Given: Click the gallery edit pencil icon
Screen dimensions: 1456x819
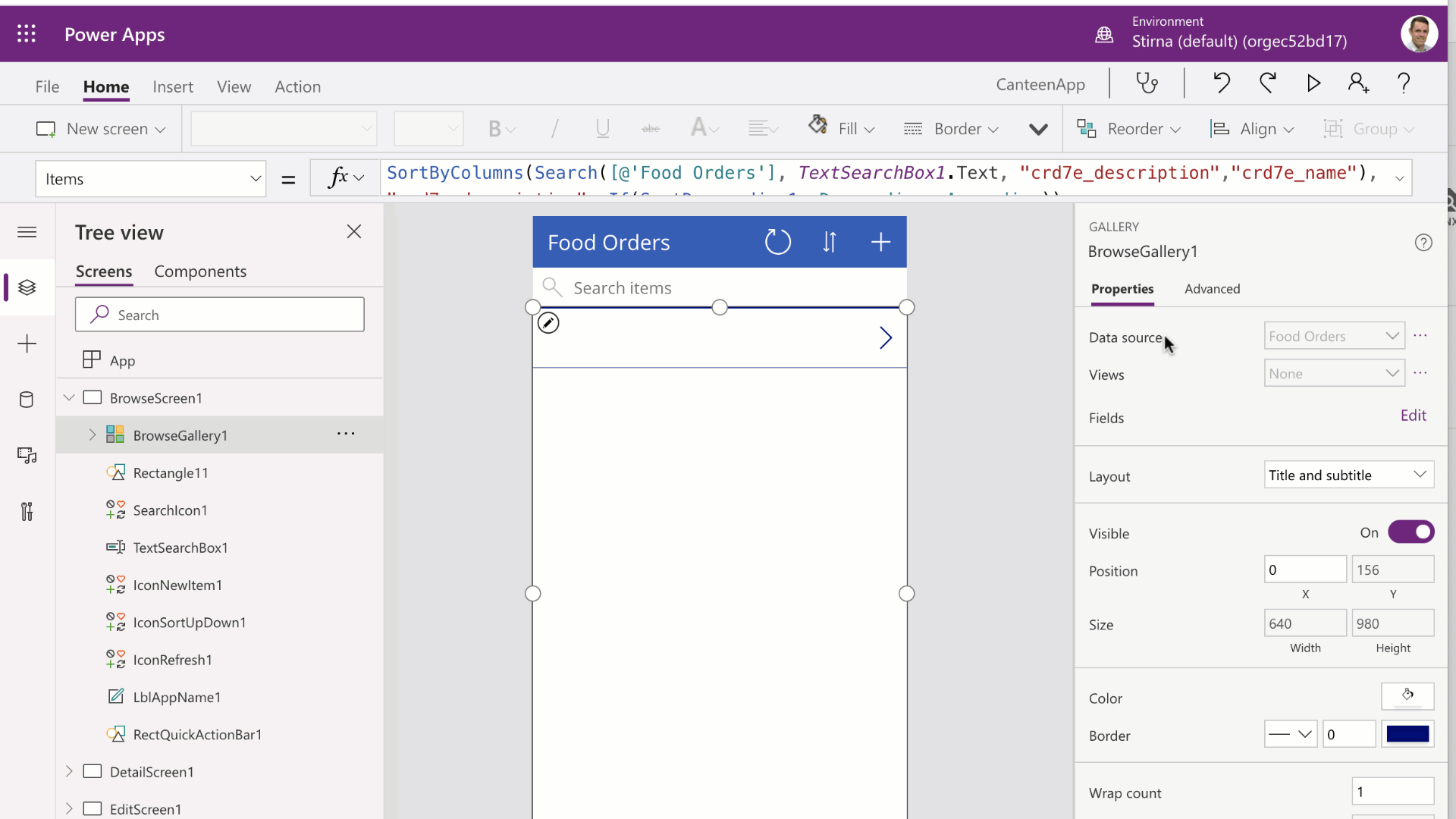Looking at the screenshot, I should pos(548,323).
